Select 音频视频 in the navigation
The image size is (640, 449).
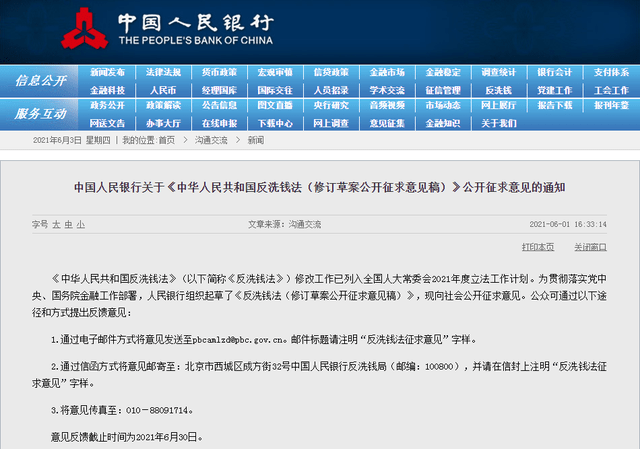pos(387,105)
